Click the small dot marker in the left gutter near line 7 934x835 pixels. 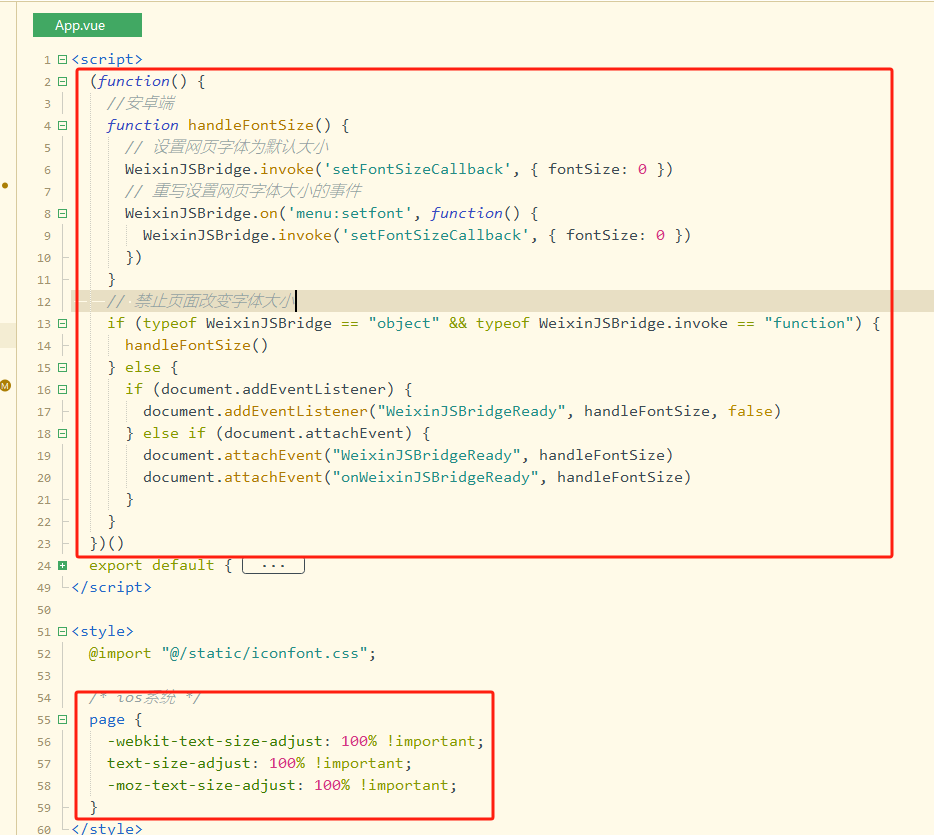5,186
